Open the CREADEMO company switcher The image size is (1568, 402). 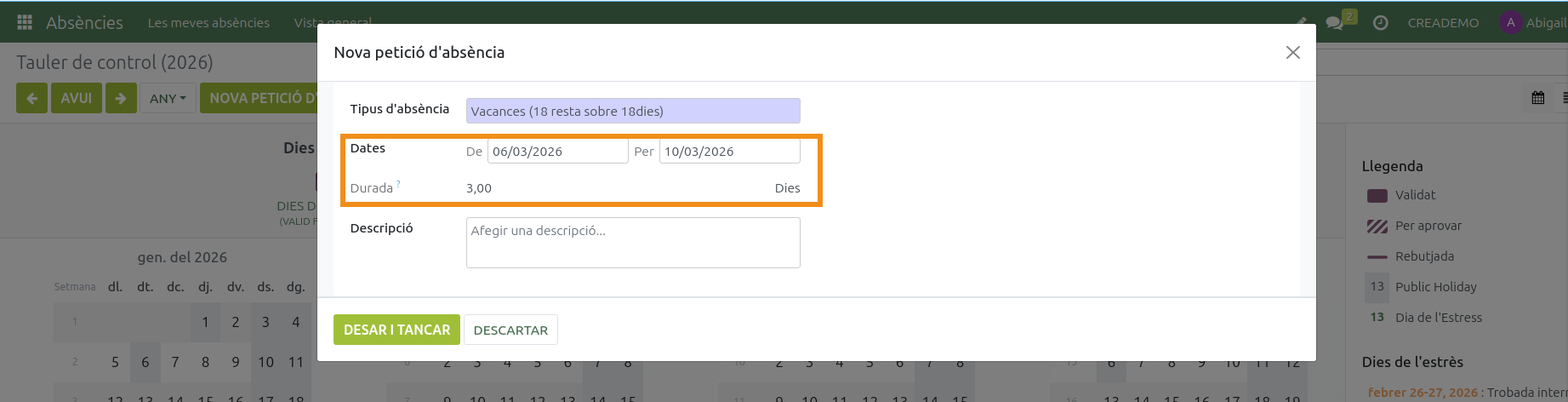click(1443, 23)
